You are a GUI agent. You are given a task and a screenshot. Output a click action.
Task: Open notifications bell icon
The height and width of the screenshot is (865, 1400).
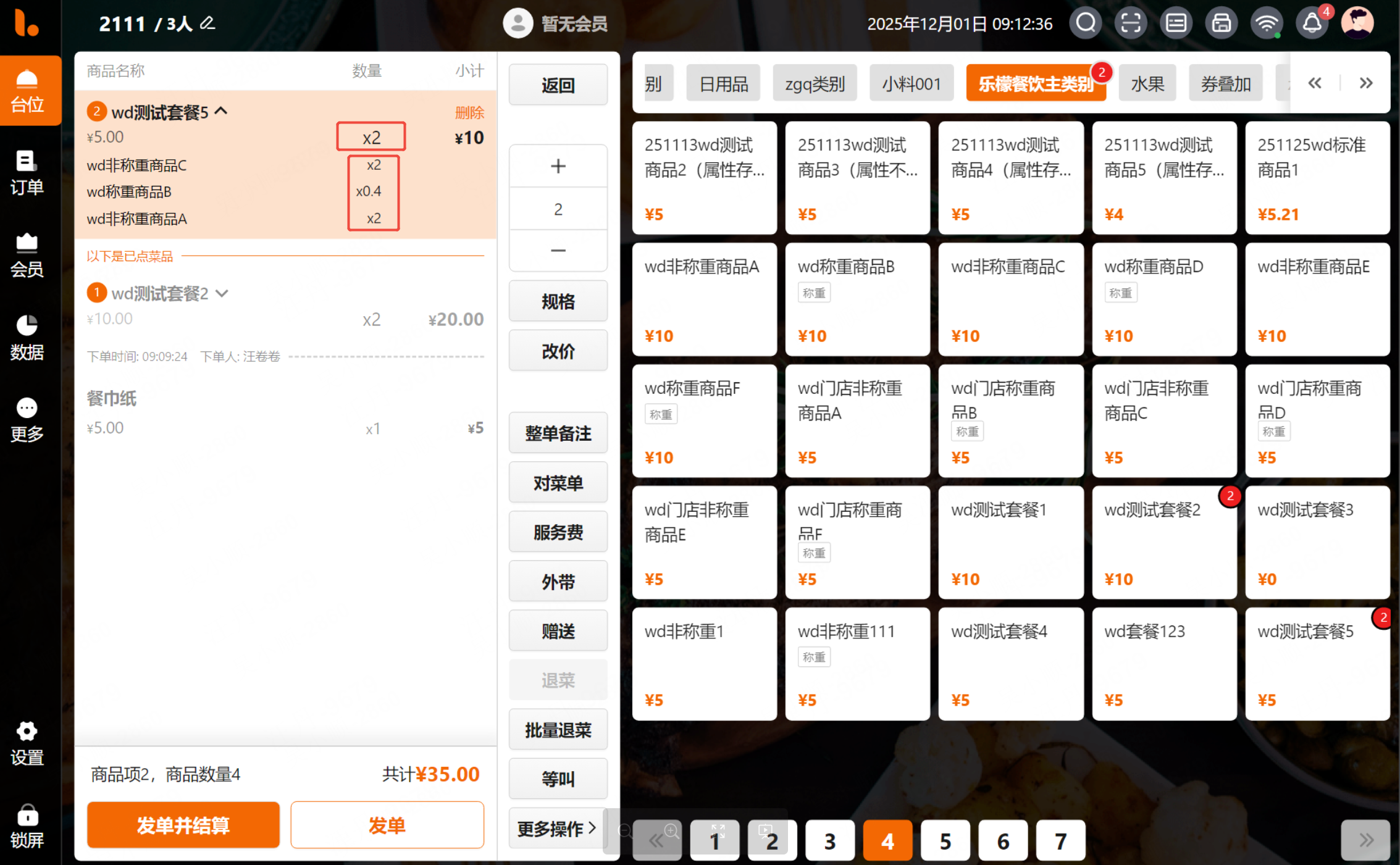pos(1312,23)
